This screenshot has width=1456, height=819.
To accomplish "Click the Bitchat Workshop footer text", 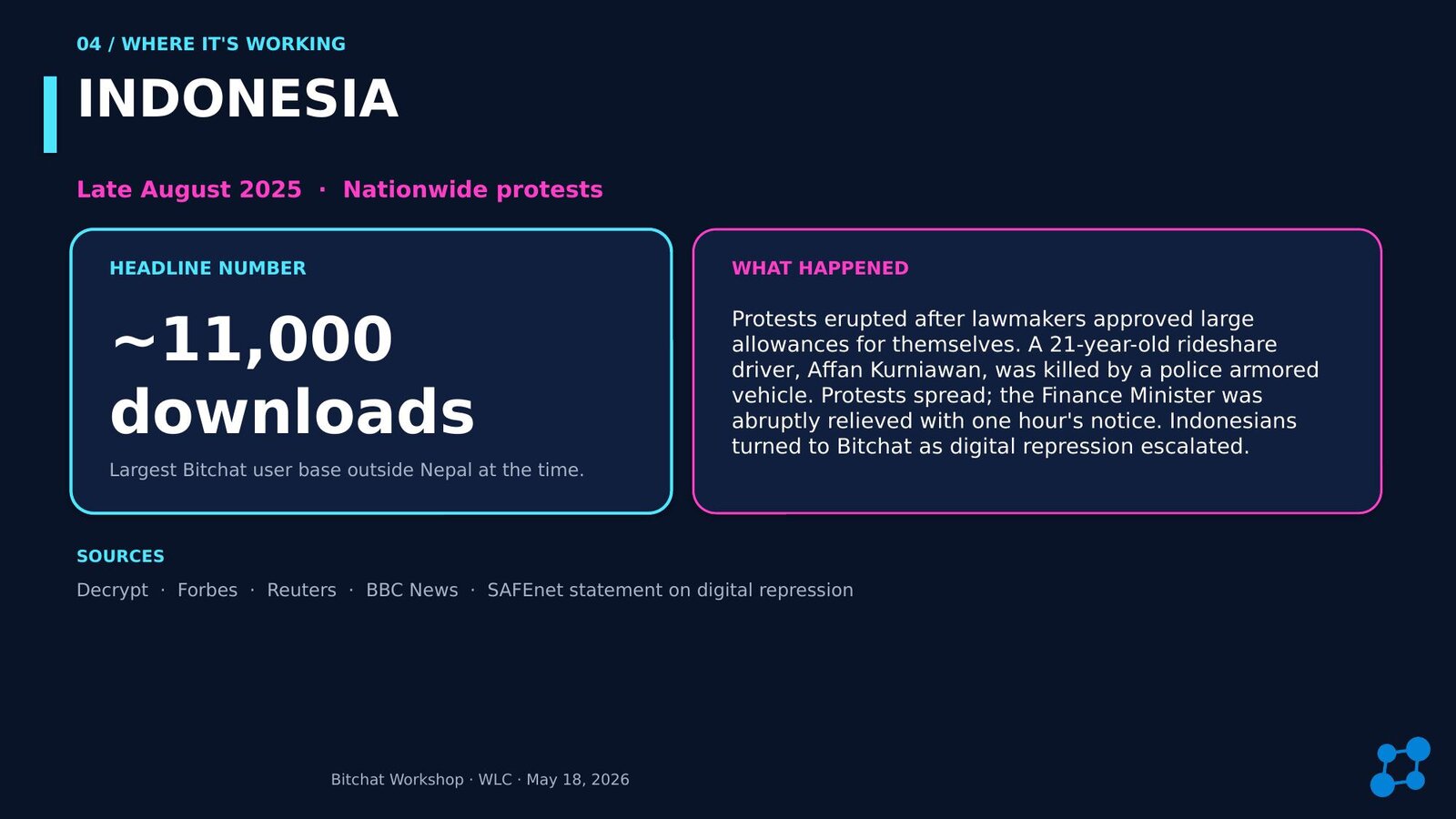I will [480, 780].
